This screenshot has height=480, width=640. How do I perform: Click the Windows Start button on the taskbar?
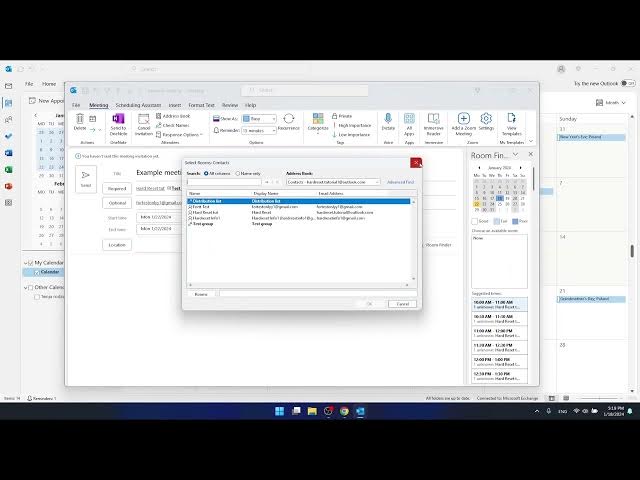(x=280, y=411)
